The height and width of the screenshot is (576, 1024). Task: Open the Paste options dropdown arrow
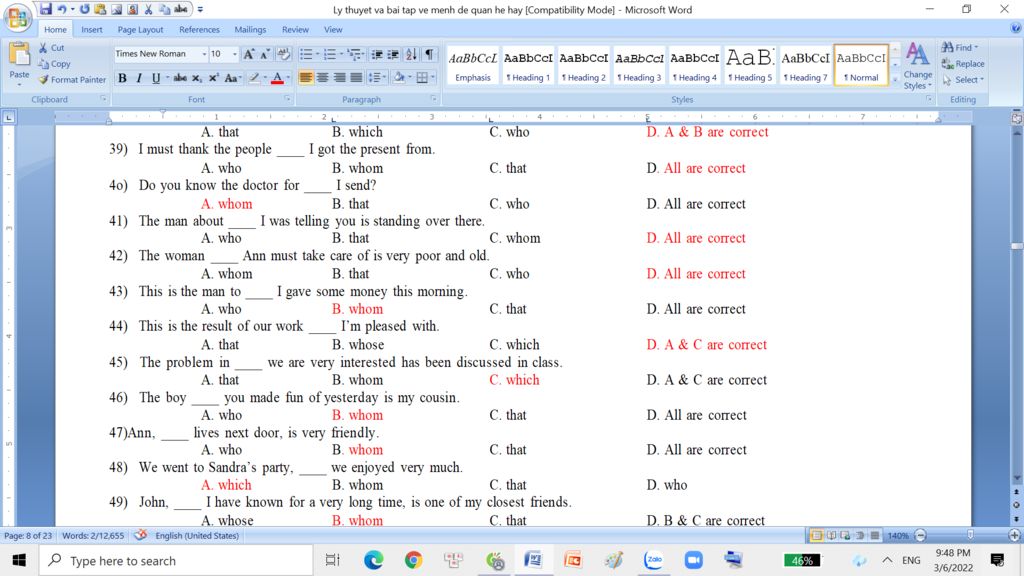point(19,84)
